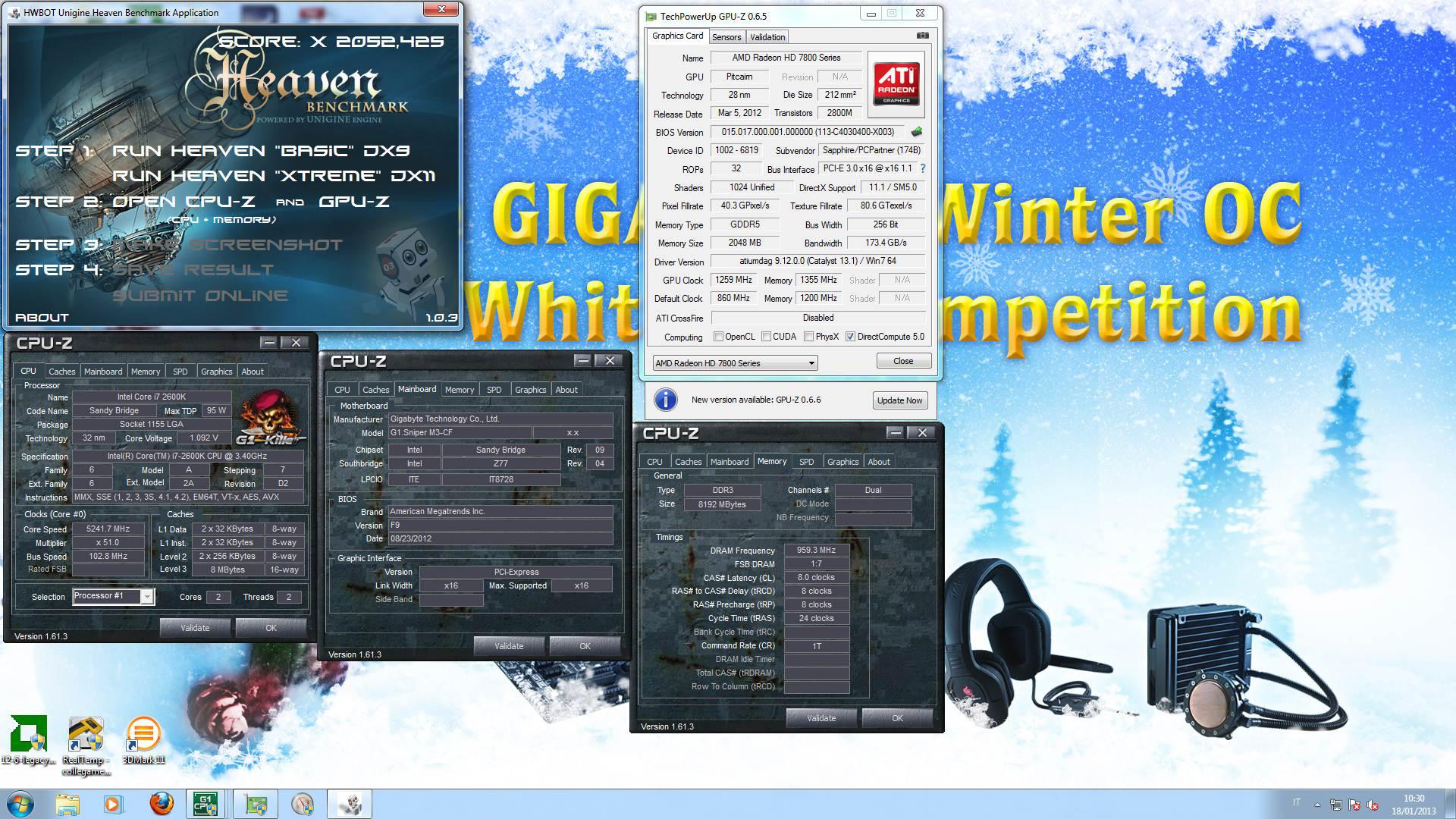Click the CPU Specification field i7-2600K
Viewport: 1456px width, 819px height.
pyautogui.click(x=187, y=457)
